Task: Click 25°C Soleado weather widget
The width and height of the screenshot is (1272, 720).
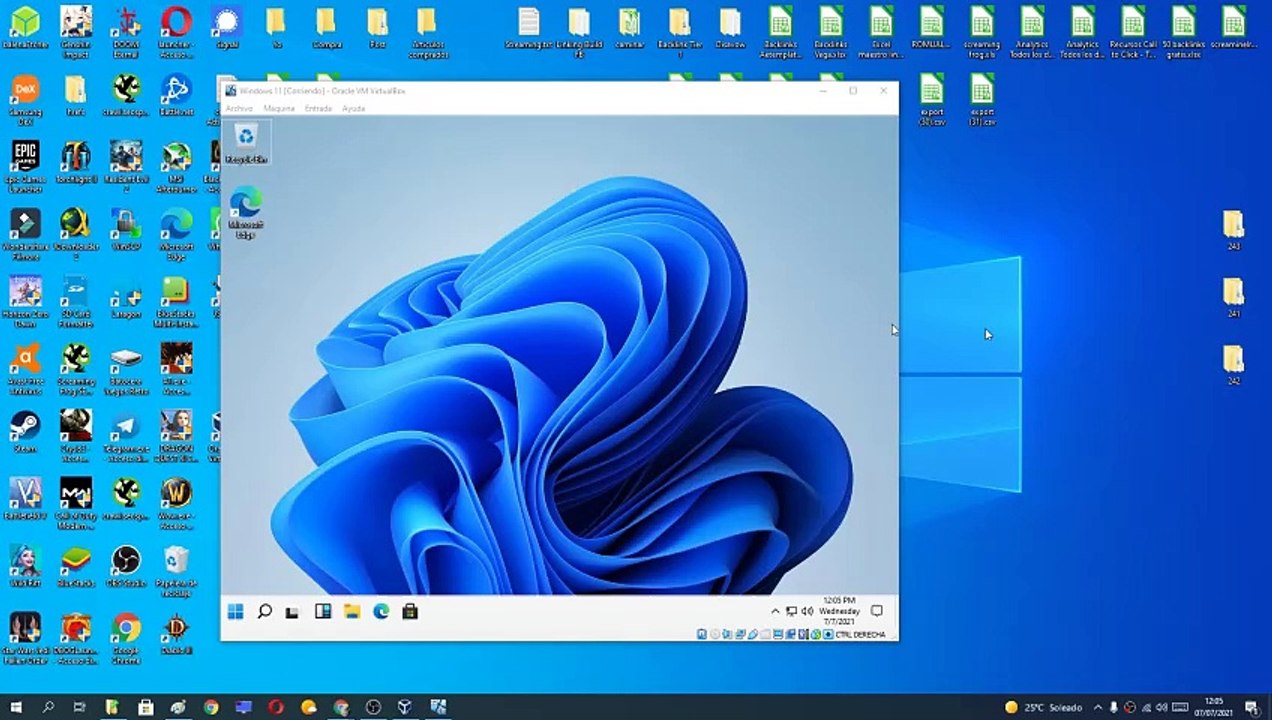Action: [1043, 707]
